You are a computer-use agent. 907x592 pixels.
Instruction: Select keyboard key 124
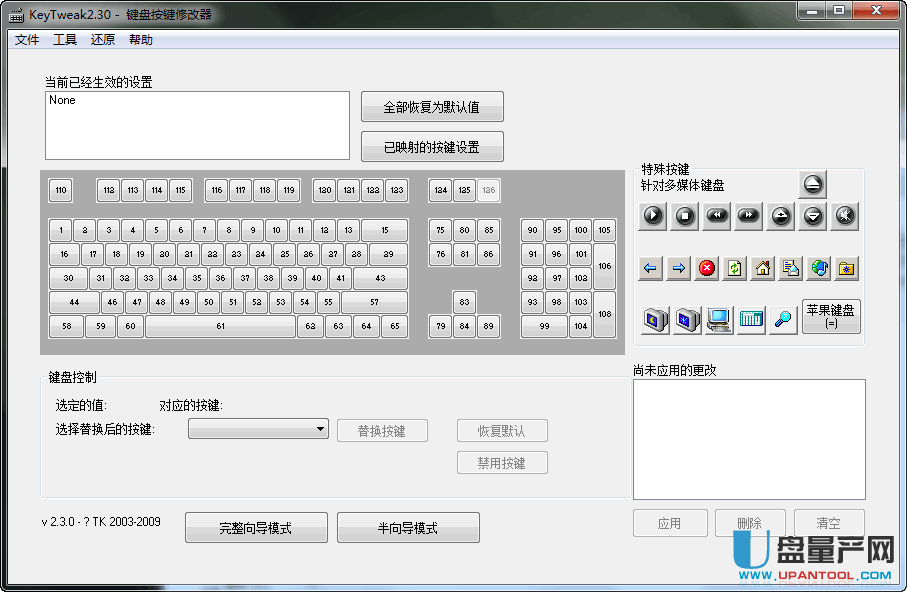(441, 190)
